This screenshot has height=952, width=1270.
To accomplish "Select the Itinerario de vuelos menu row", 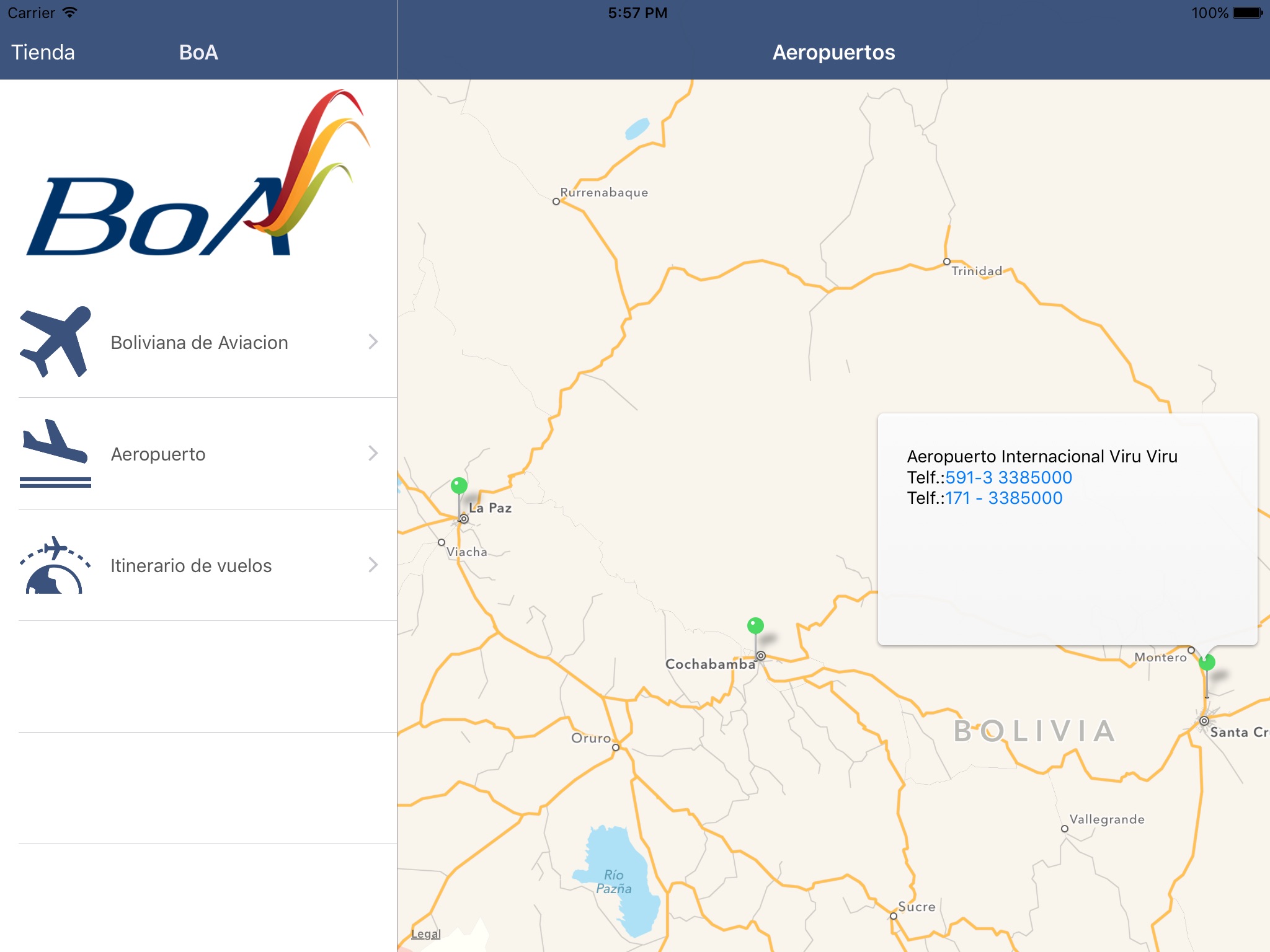I will click(x=191, y=565).
